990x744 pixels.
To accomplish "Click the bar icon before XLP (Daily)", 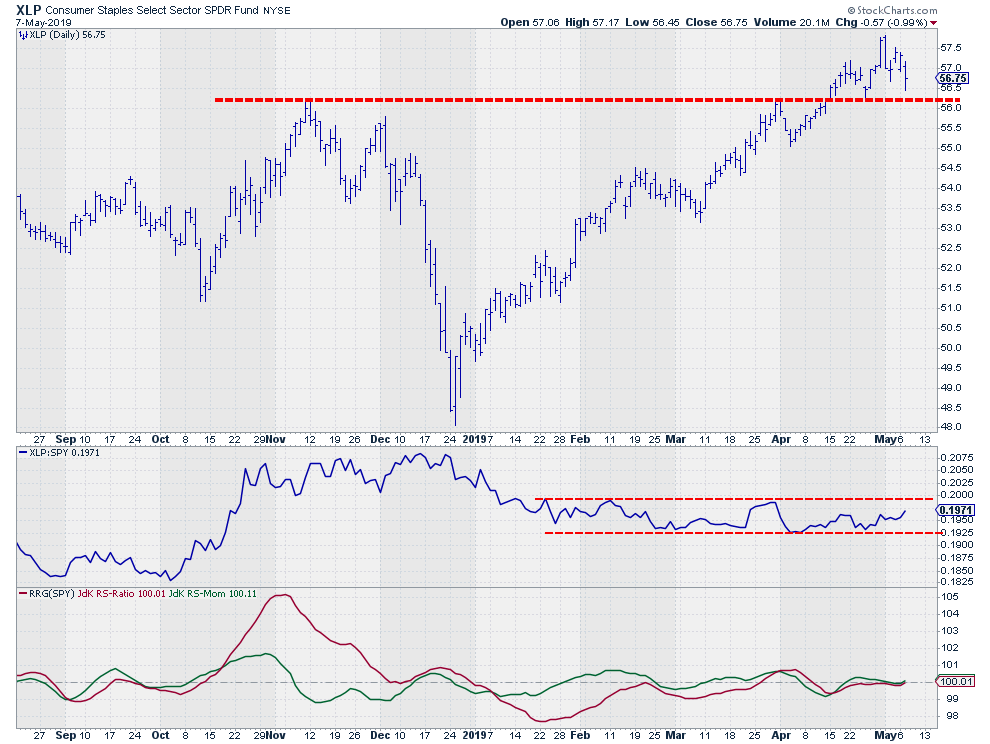I will 23,35.
